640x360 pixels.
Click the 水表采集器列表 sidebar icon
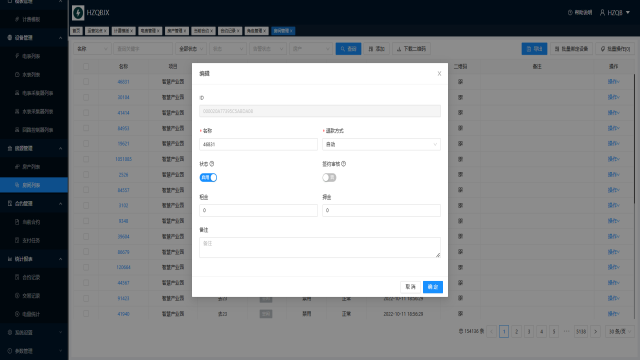pyautogui.click(x=17, y=111)
